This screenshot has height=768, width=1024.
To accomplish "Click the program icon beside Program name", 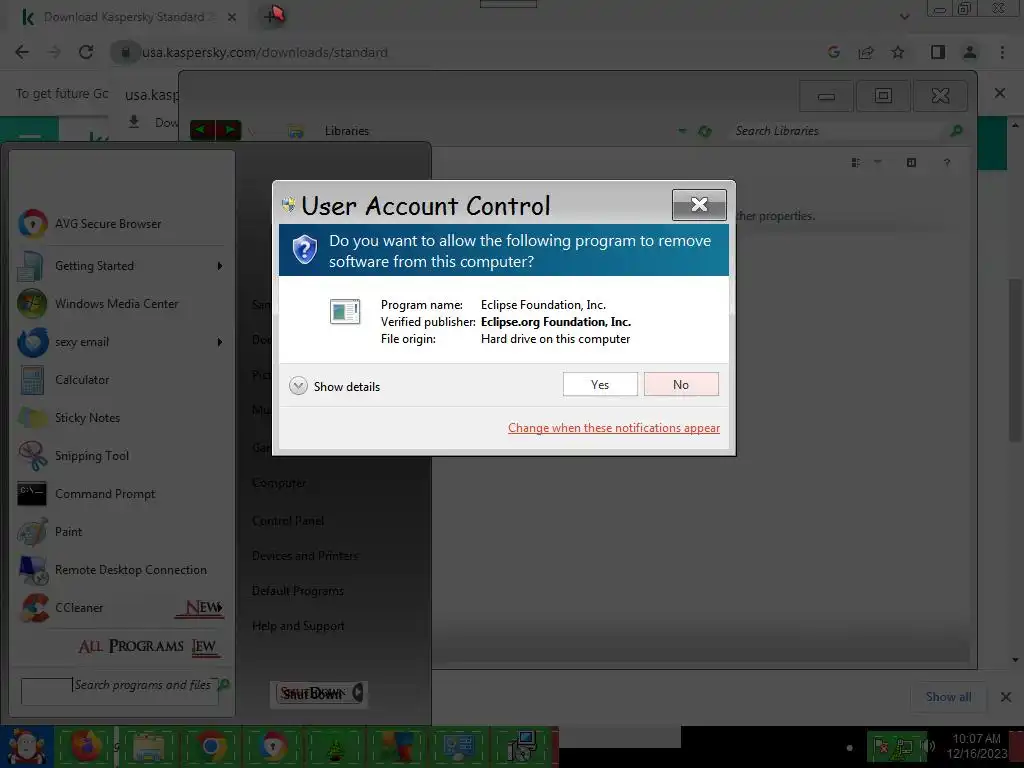I will click(x=345, y=312).
